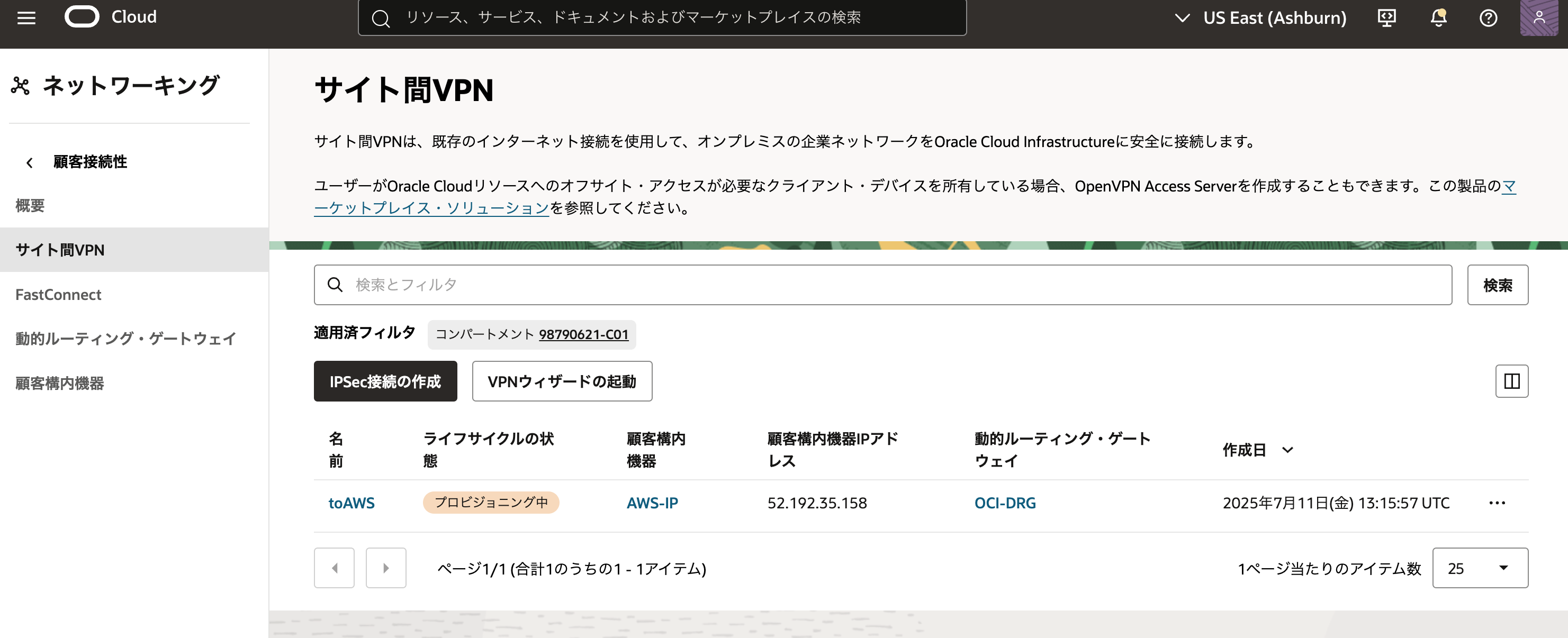Open the notifications bell

click(x=1438, y=17)
